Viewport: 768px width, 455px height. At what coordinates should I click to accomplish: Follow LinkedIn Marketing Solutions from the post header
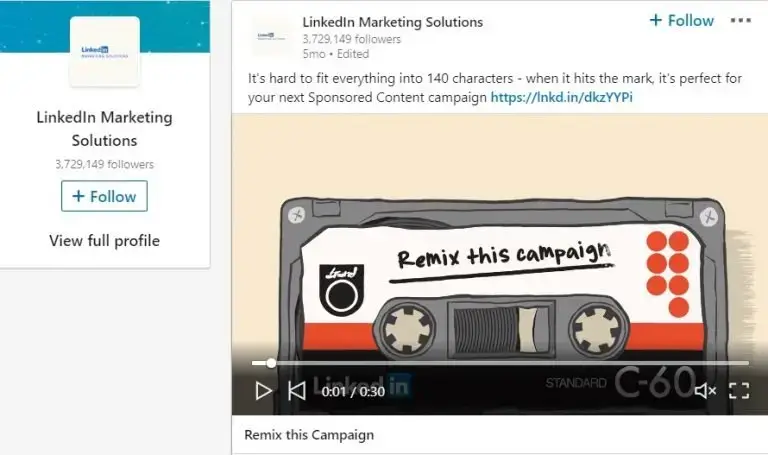681,21
